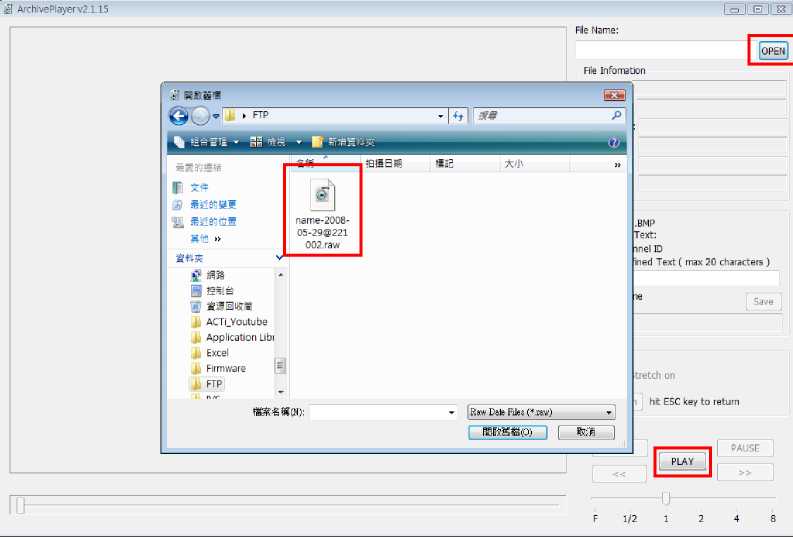Open the organize menu in dialog toolbar
The image size is (793, 537).
tap(207, 142)
